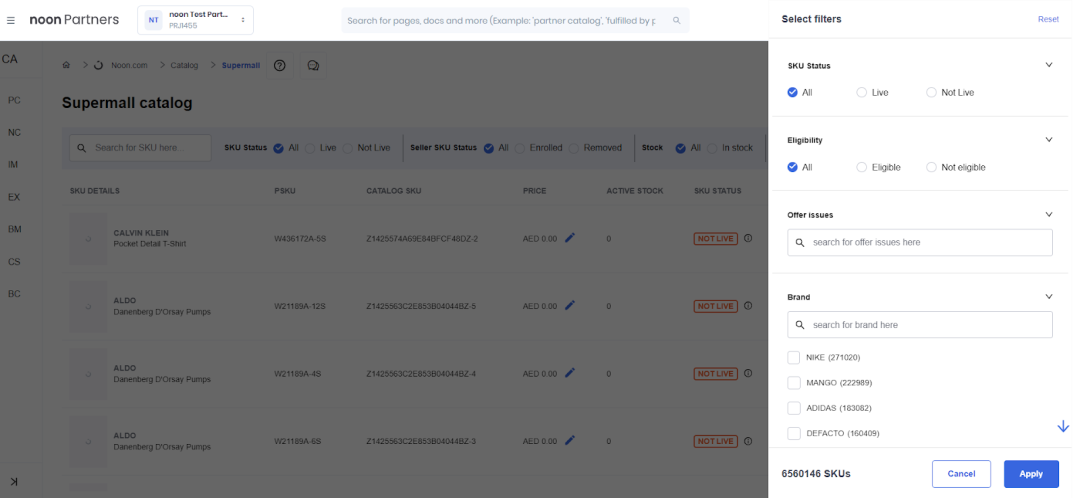This screenshot has width=1080, height=498.
Task: Tick the ADIDAS brand checkbox
Action: [793, 408]
